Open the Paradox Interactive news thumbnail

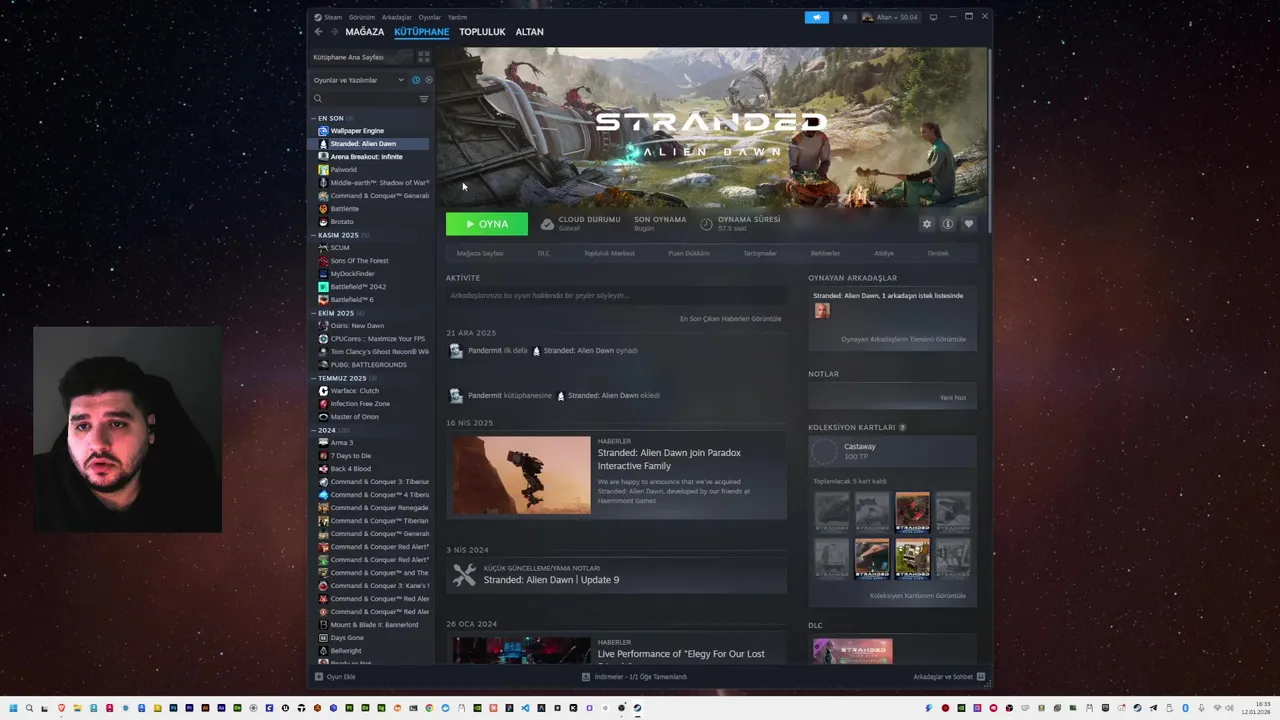pyautogui.click(x=521, y=475)
